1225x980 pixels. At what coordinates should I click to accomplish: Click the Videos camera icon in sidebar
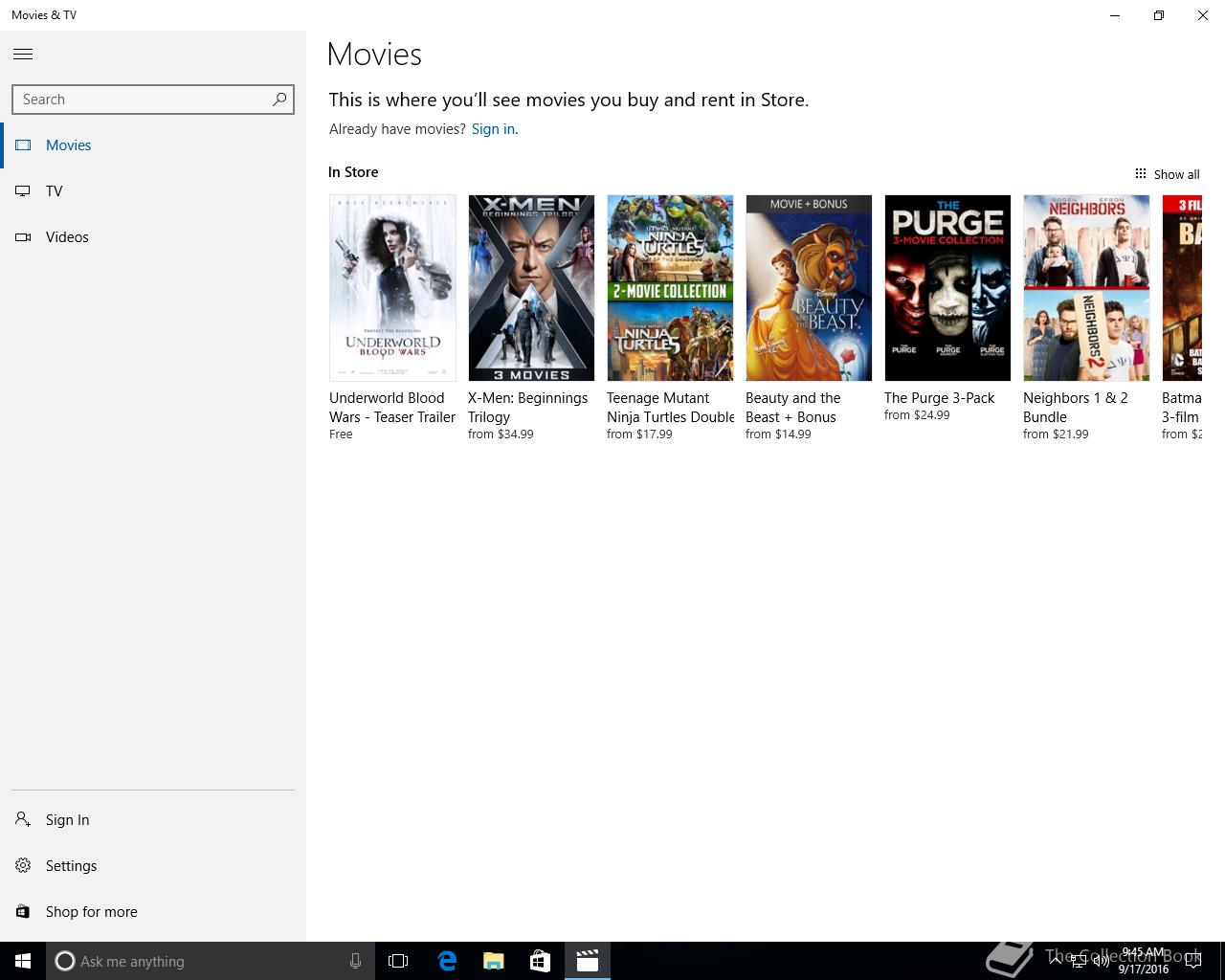pyautogui.click(x=23, y=237)
